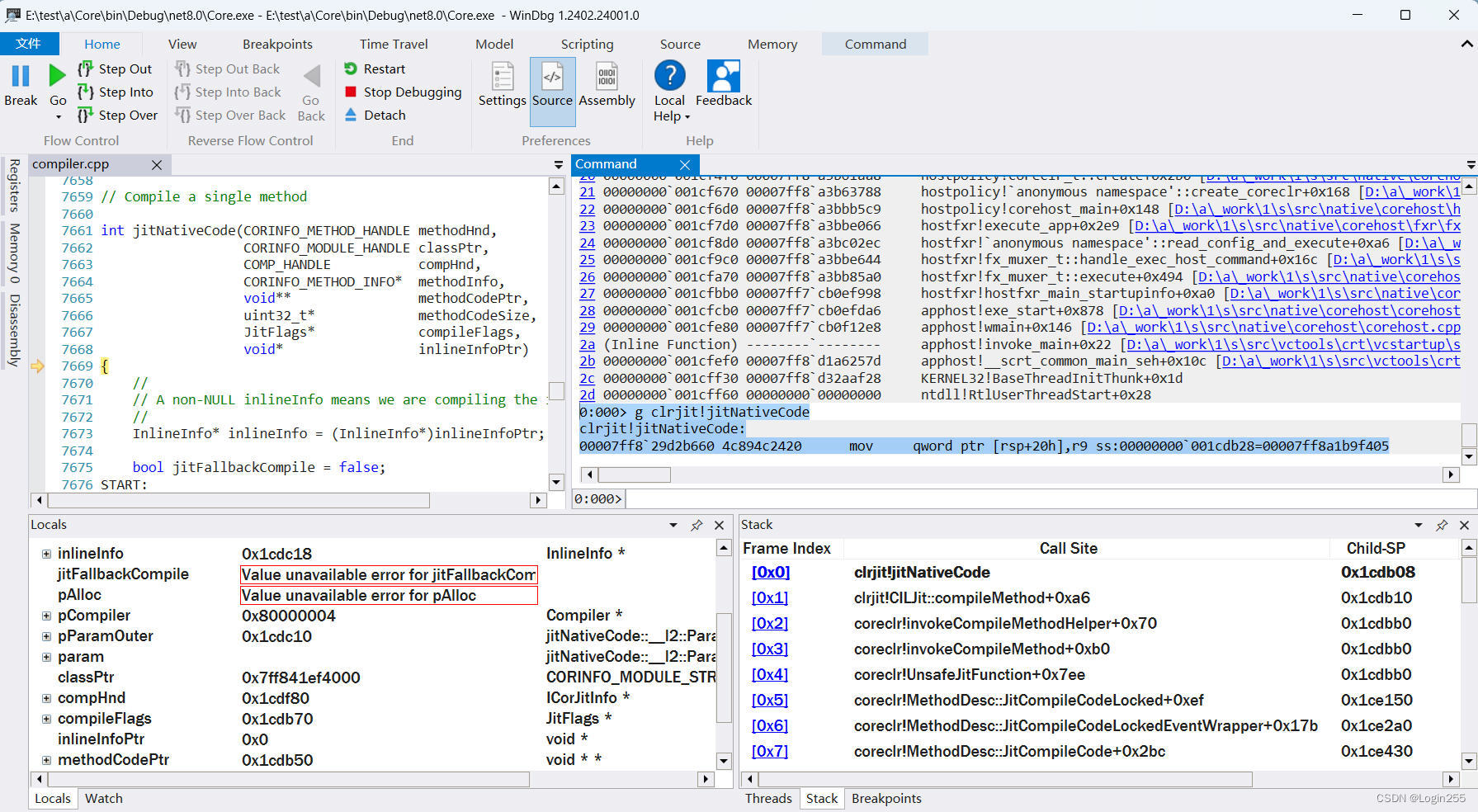
Task: Open the Stack panel options dropdown
Action: 1419,525
